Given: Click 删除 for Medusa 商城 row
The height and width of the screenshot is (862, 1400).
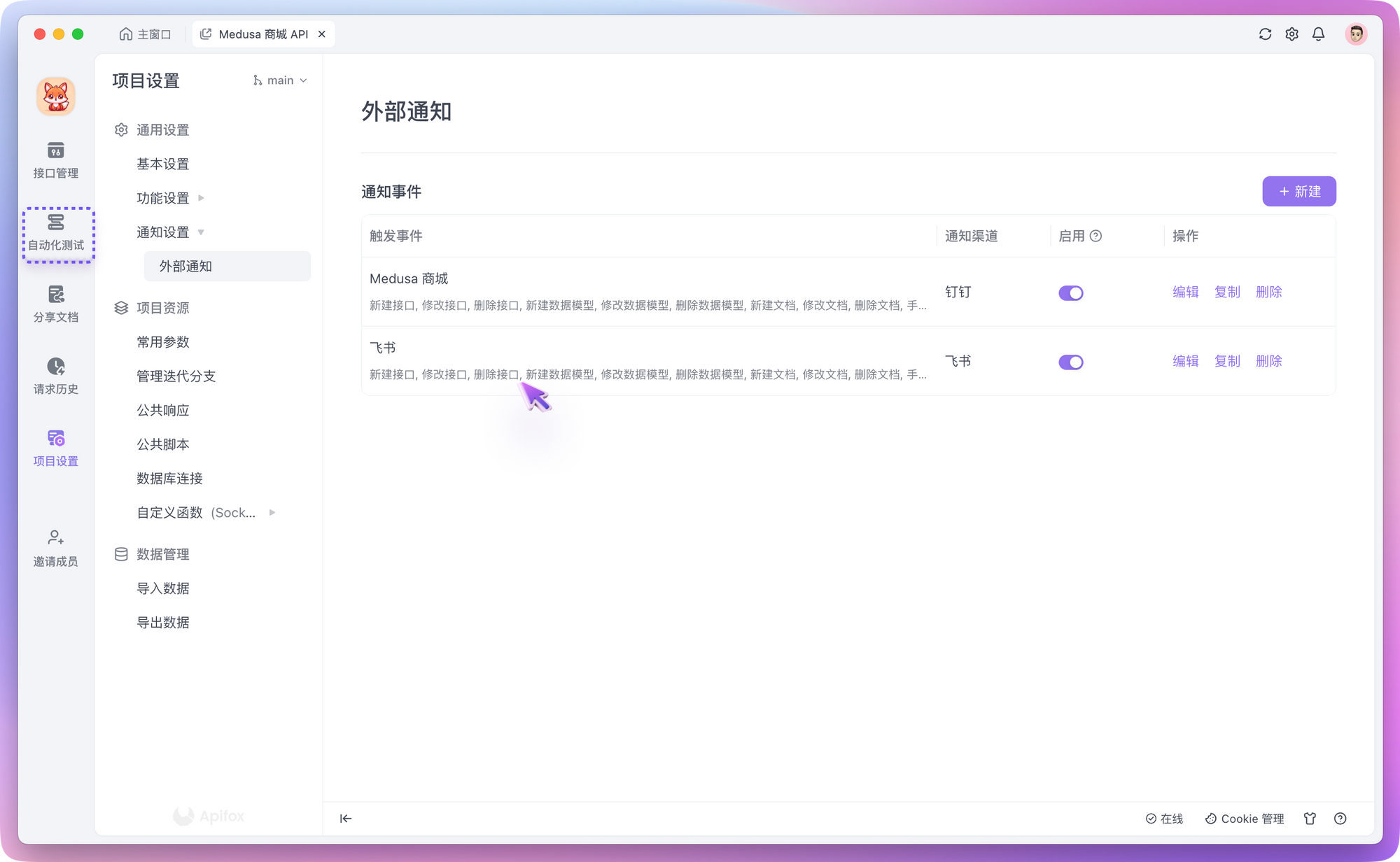Looking at the screenshot, I should point(1269,292).
